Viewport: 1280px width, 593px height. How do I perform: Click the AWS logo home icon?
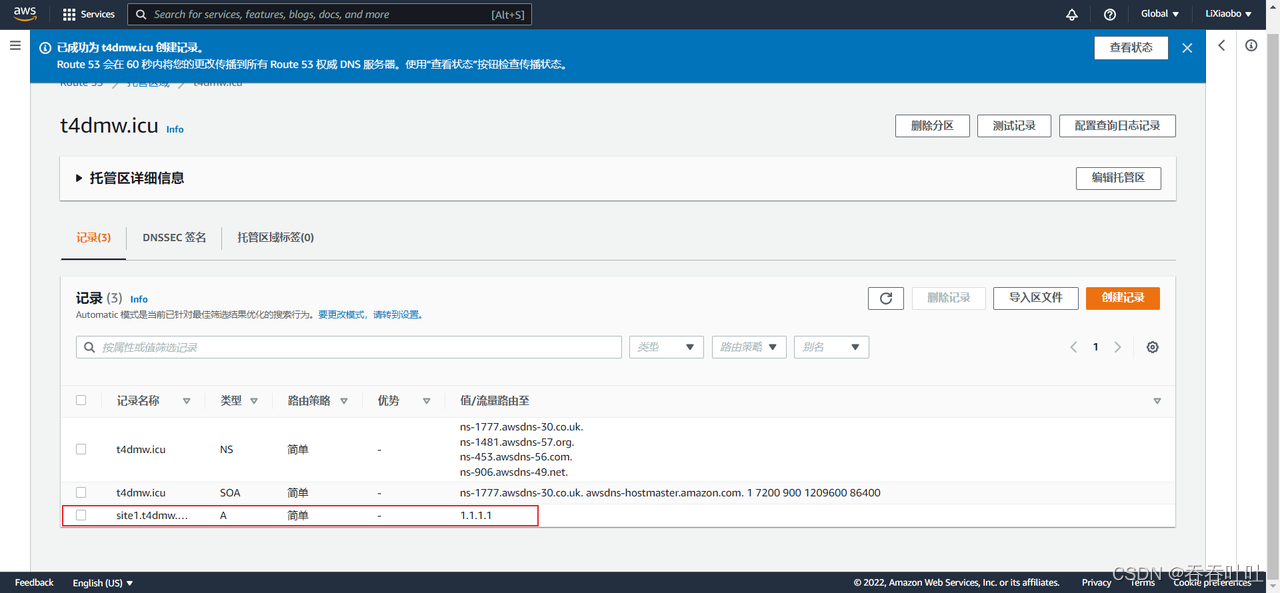click(25, 14)
